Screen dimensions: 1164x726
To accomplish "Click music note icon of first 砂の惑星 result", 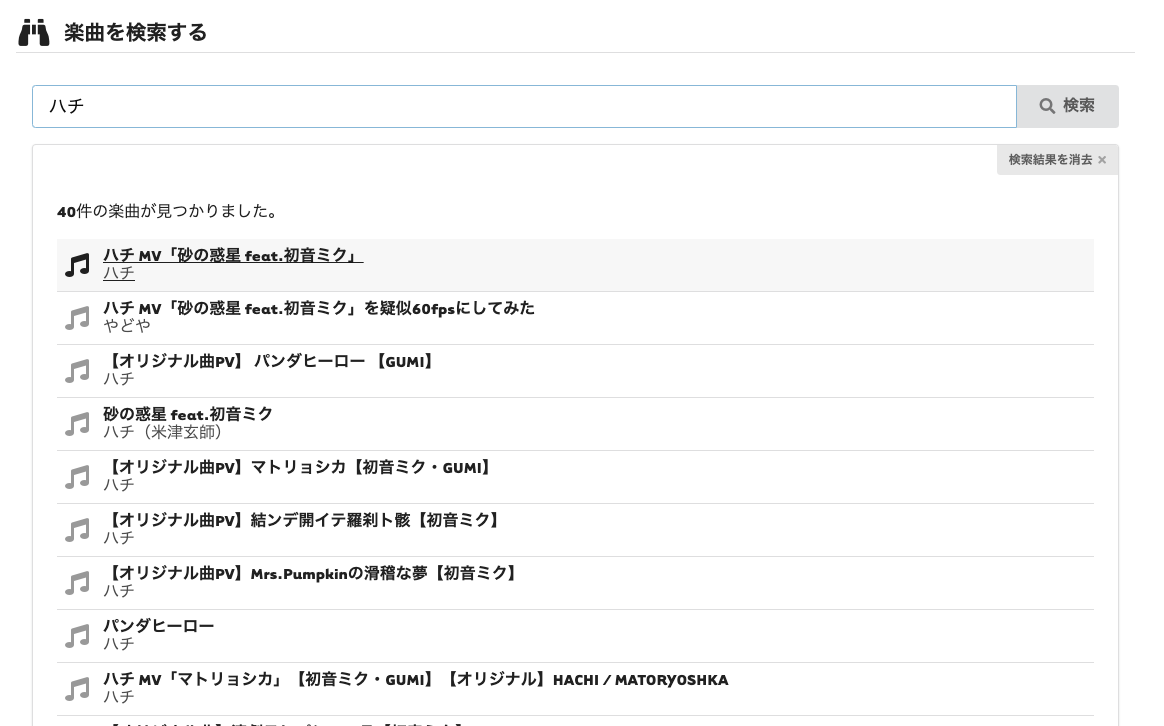I will tap(77, 265).
